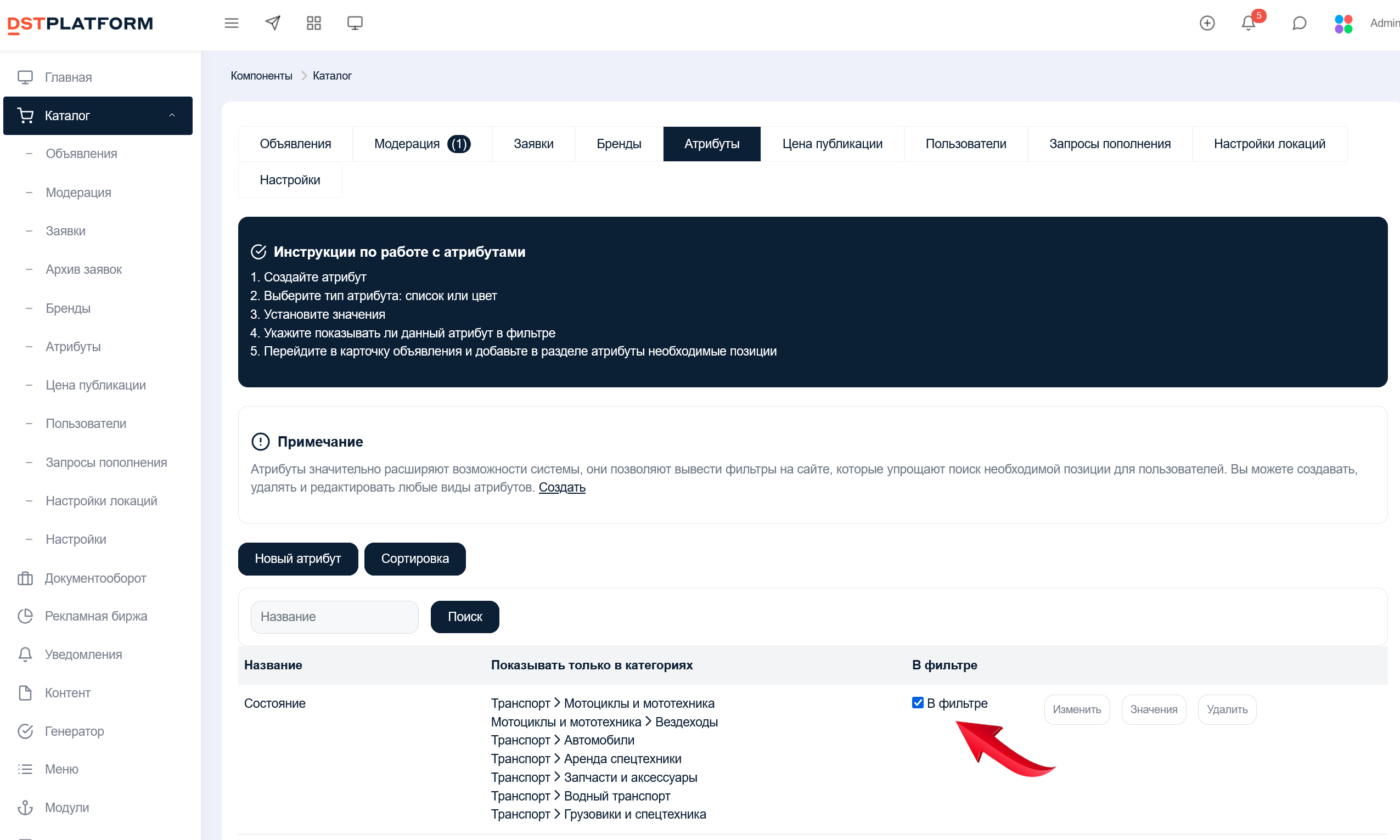Switch to the Бренды tab
Screen dimensions: 1400x840
coord(618,144)
